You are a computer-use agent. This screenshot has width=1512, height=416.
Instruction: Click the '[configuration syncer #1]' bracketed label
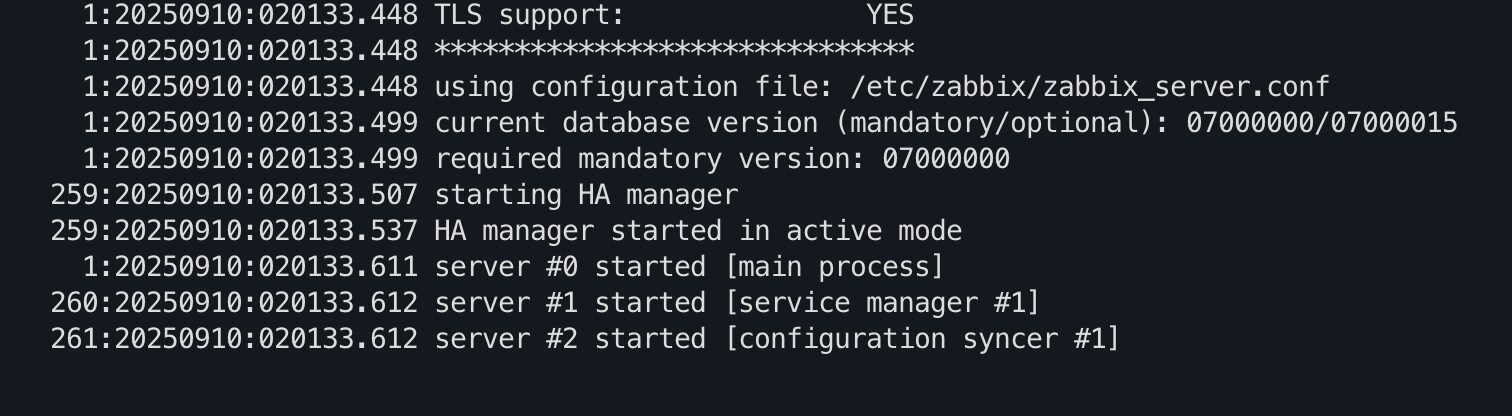pyautogui.click(x=922, y=339)
